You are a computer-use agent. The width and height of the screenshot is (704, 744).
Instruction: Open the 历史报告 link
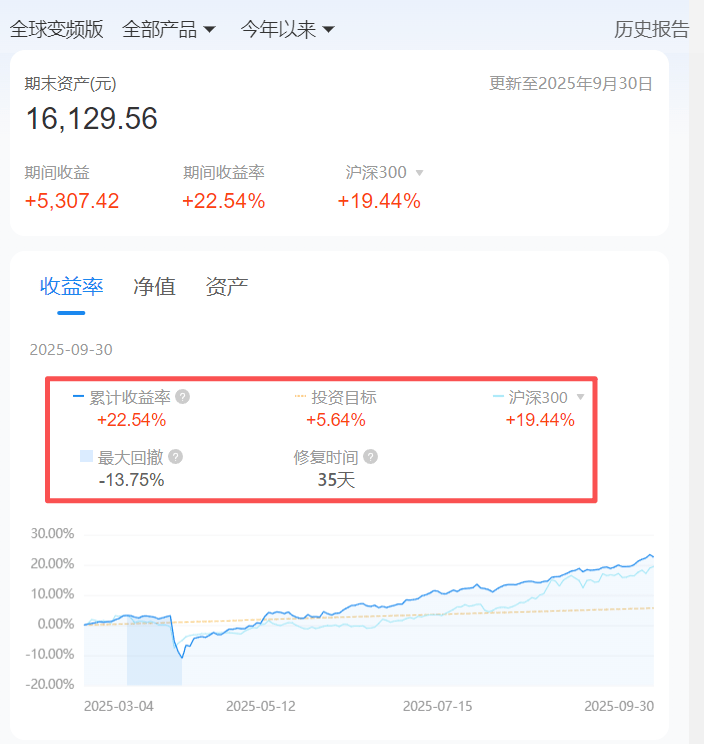coord(651,29)
